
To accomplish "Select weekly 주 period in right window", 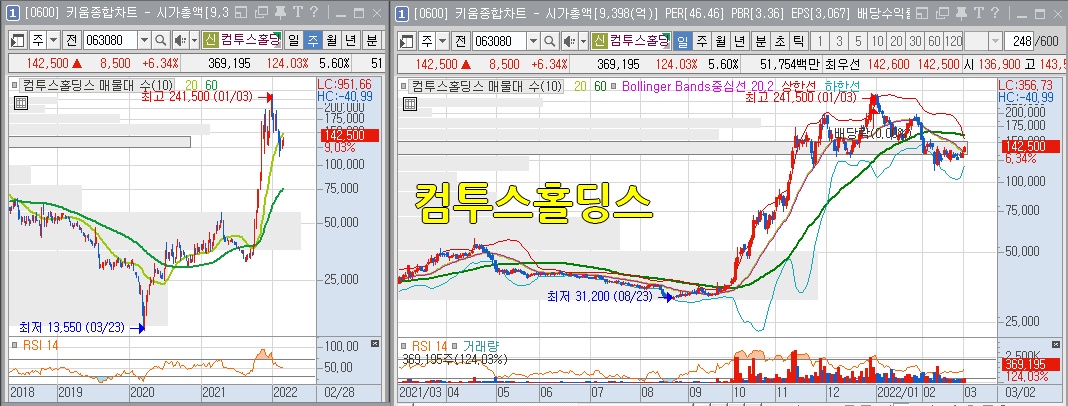I will click(x=701, y=41).
